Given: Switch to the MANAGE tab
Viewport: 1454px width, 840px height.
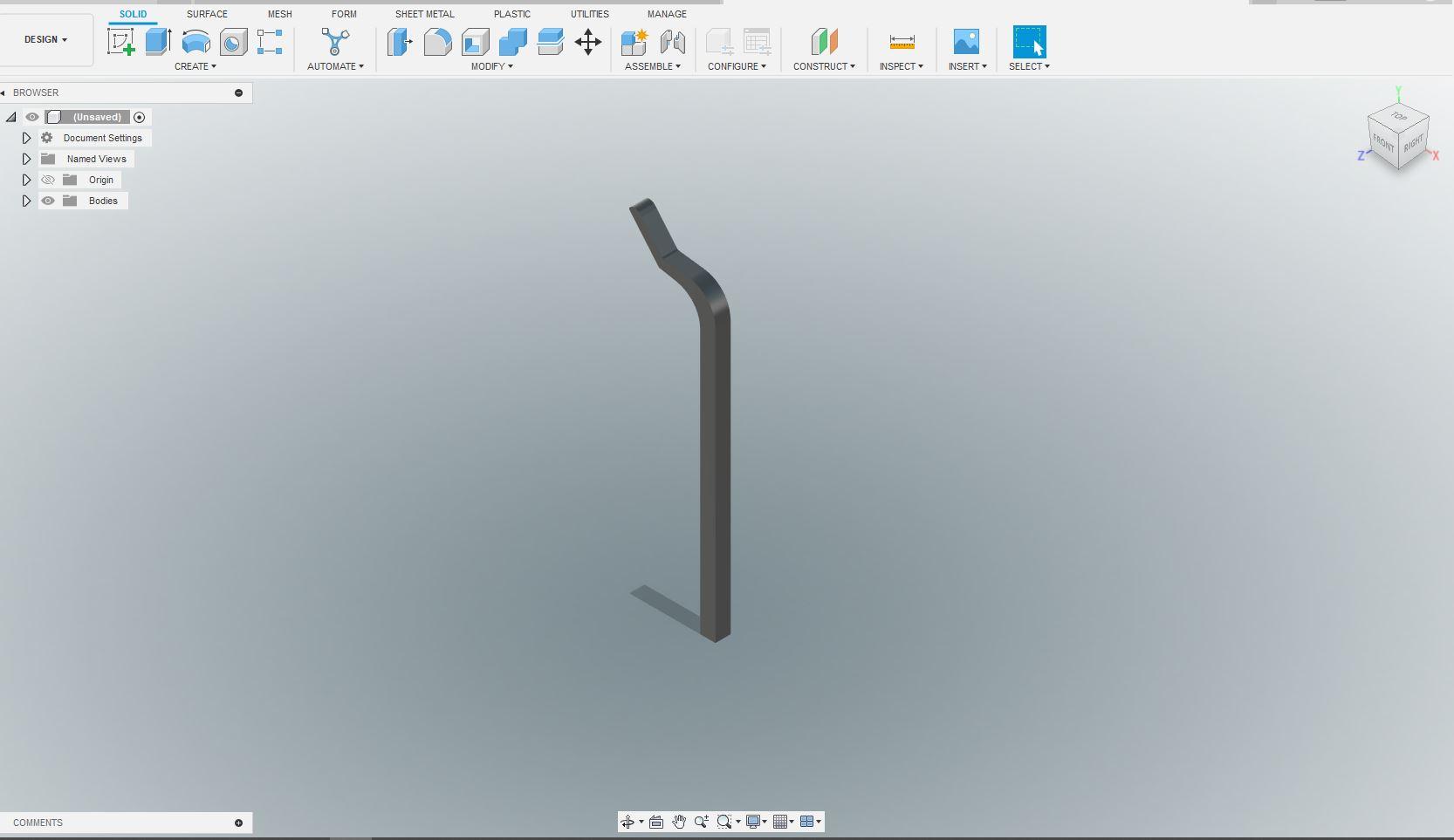Looking at the screenshot, I should click(x=667, y=14).
